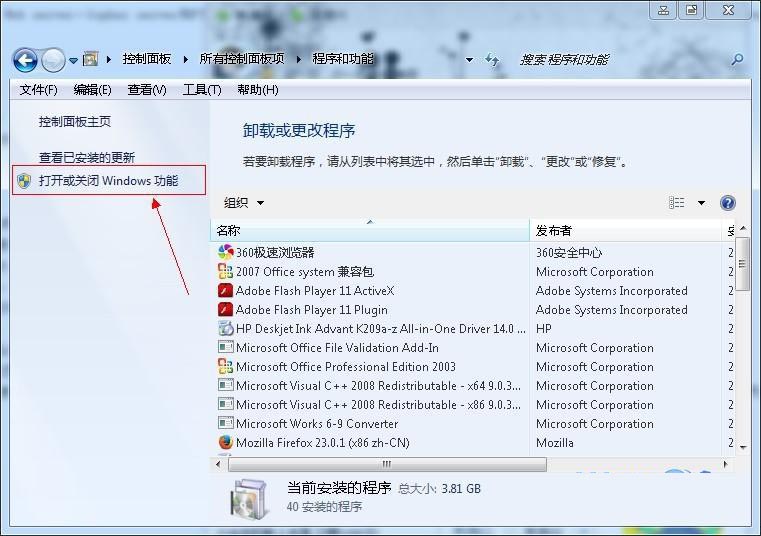The height and width of the screenshot is (536, 761).
Task: Click the vertical scrollbar down arrow
Action: point(743,447)
